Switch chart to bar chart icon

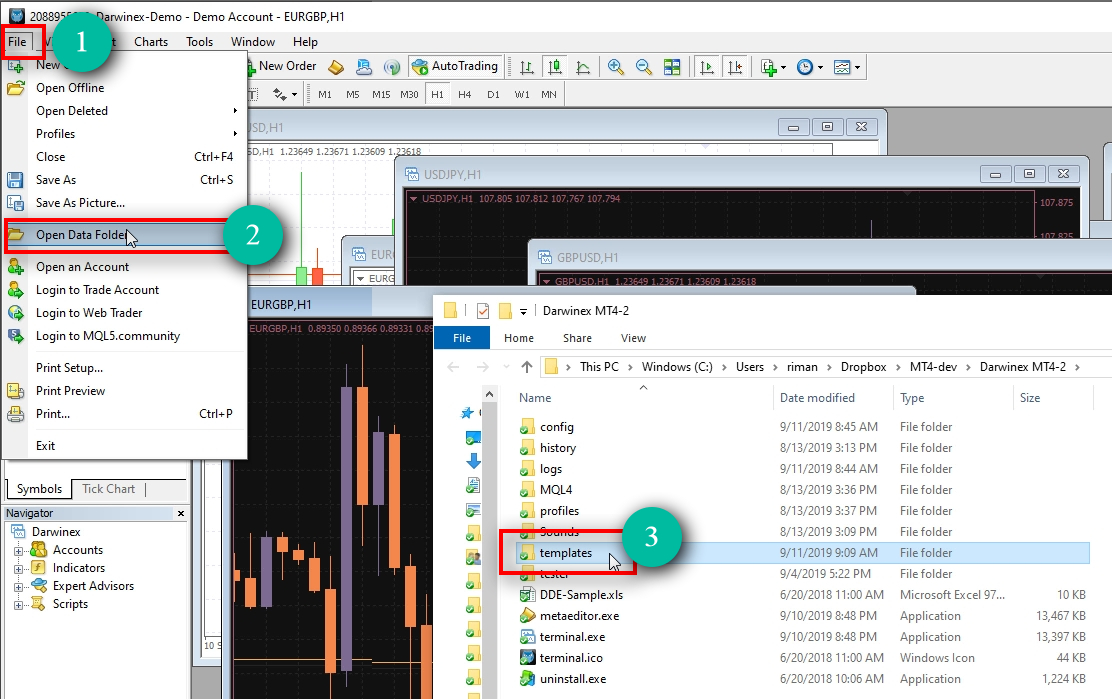(x=526, y=67)
